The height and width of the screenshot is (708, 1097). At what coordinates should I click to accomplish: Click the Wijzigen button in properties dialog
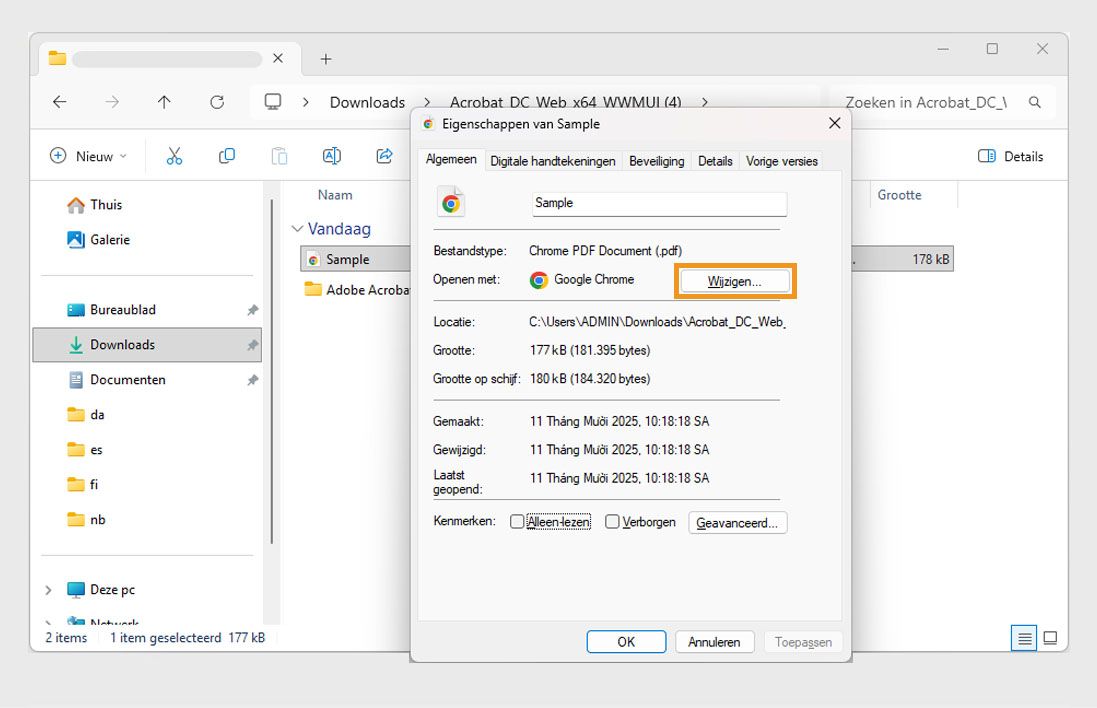point(735,281)
